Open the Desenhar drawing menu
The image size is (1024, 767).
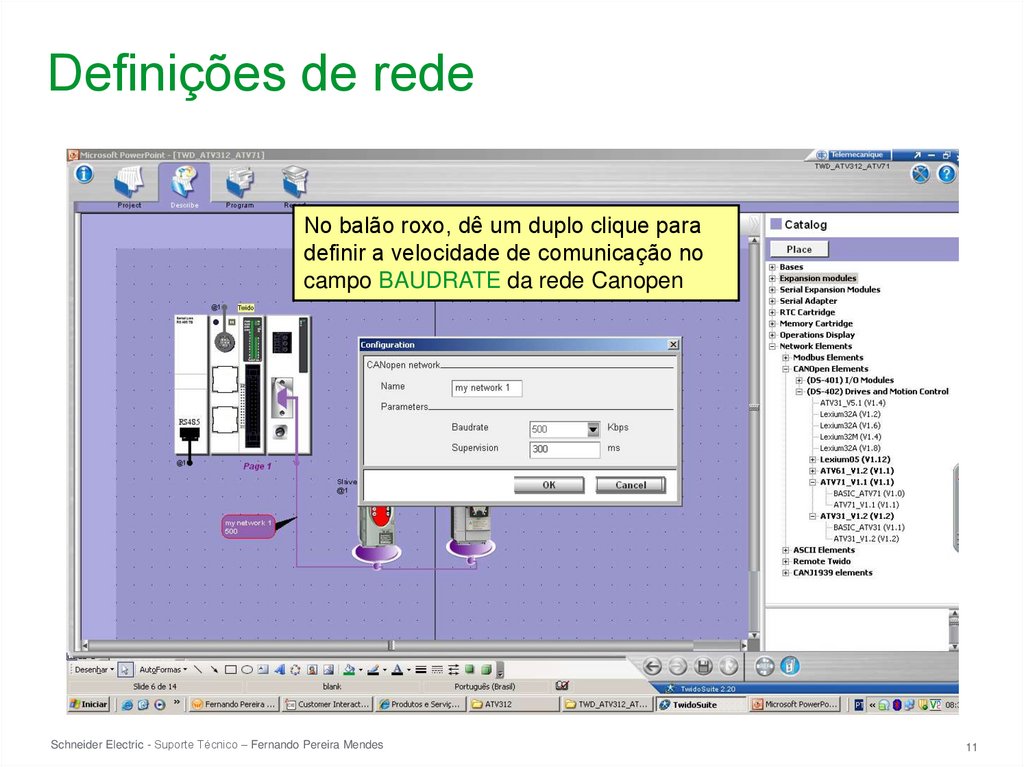[x=93, y=670]
